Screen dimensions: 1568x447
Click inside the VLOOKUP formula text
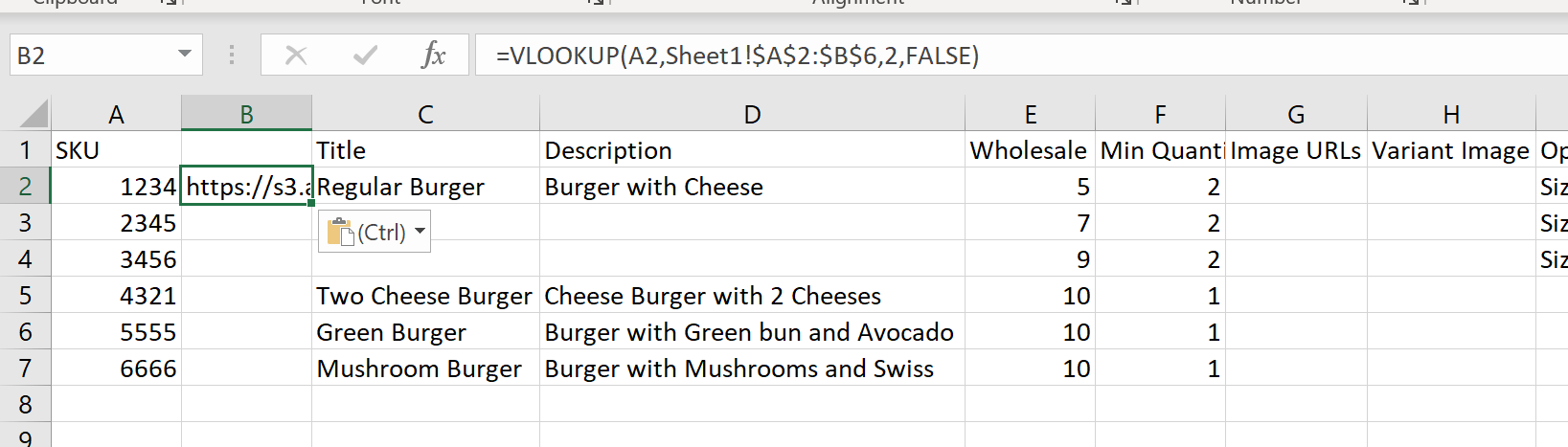[x=737, y=56]
